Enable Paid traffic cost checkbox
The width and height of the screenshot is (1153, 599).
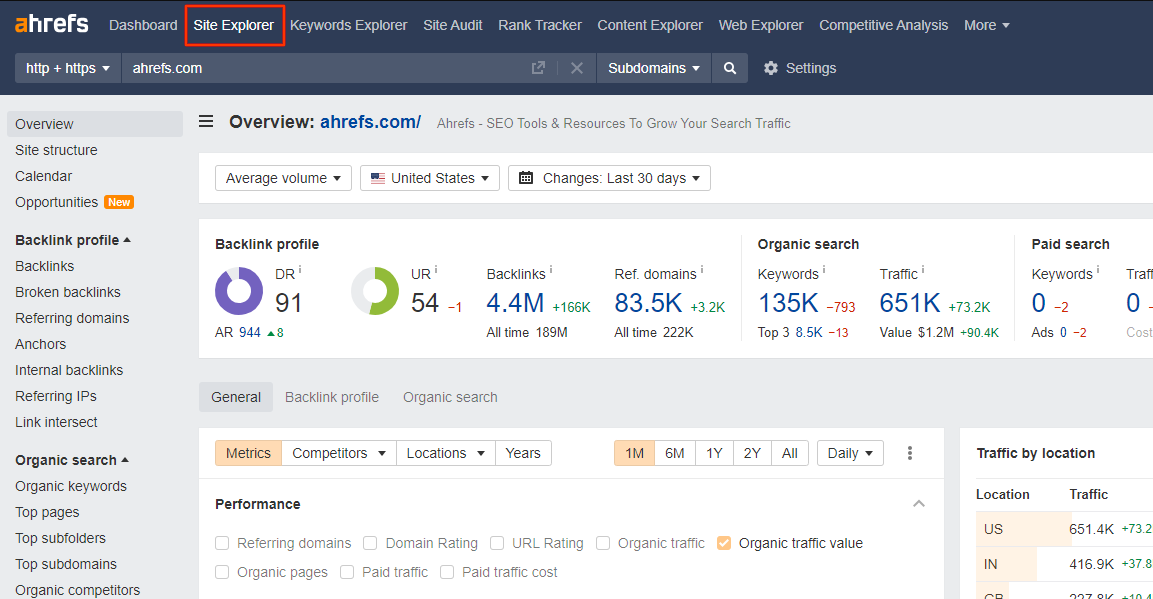tap(447, 572)
